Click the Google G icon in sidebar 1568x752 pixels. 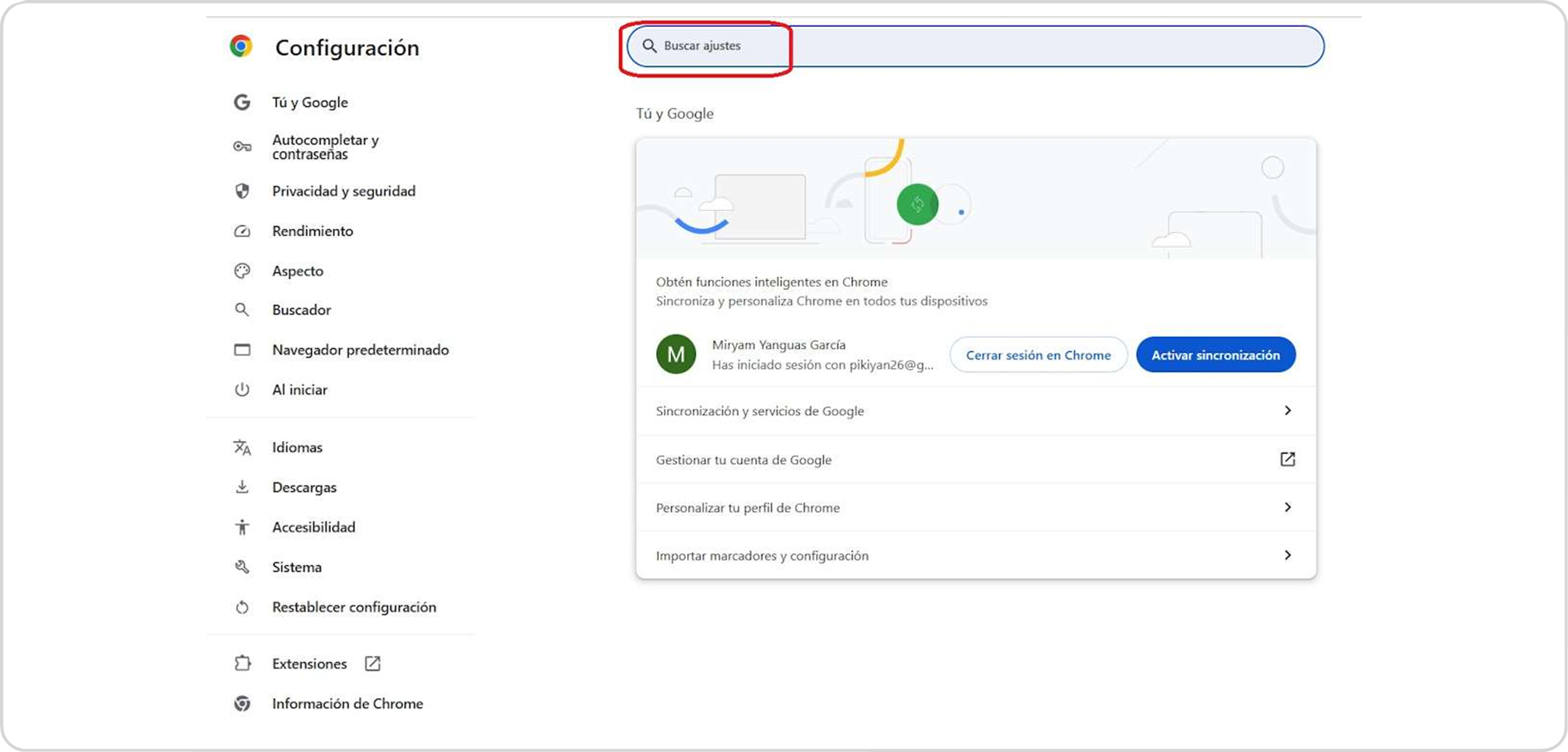pyautogui.click(x=242, y=102)
